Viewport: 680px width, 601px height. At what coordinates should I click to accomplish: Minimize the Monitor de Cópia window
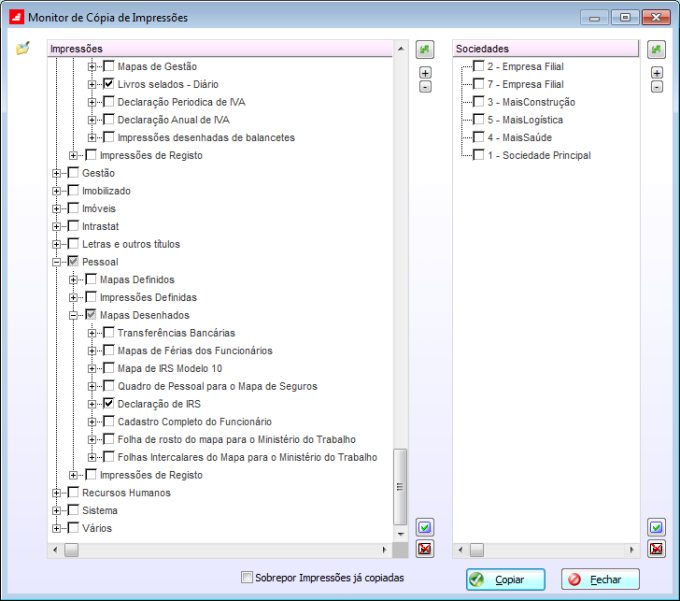tap(595, 18)
